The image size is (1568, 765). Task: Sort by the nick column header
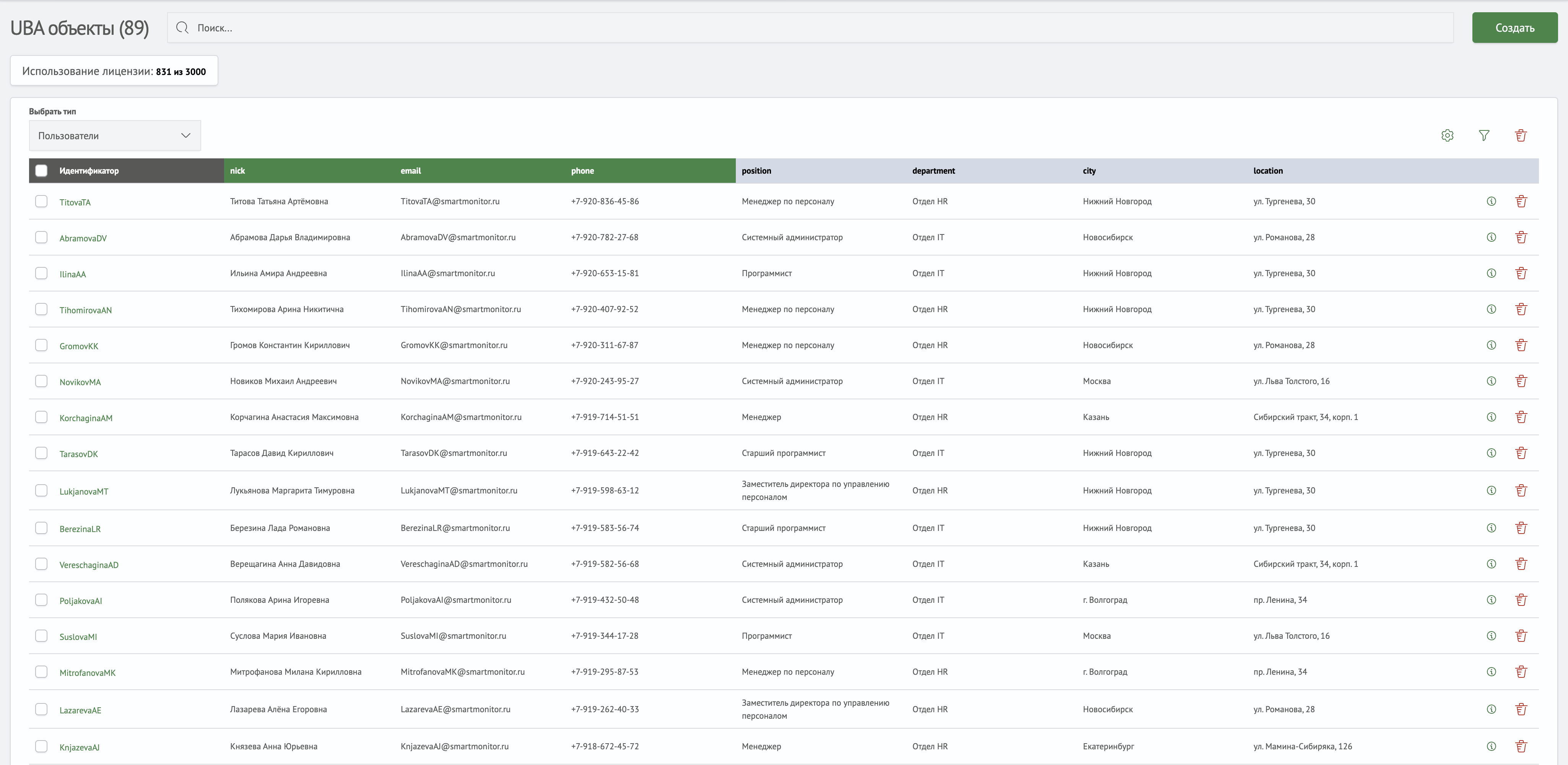(237, 171)
